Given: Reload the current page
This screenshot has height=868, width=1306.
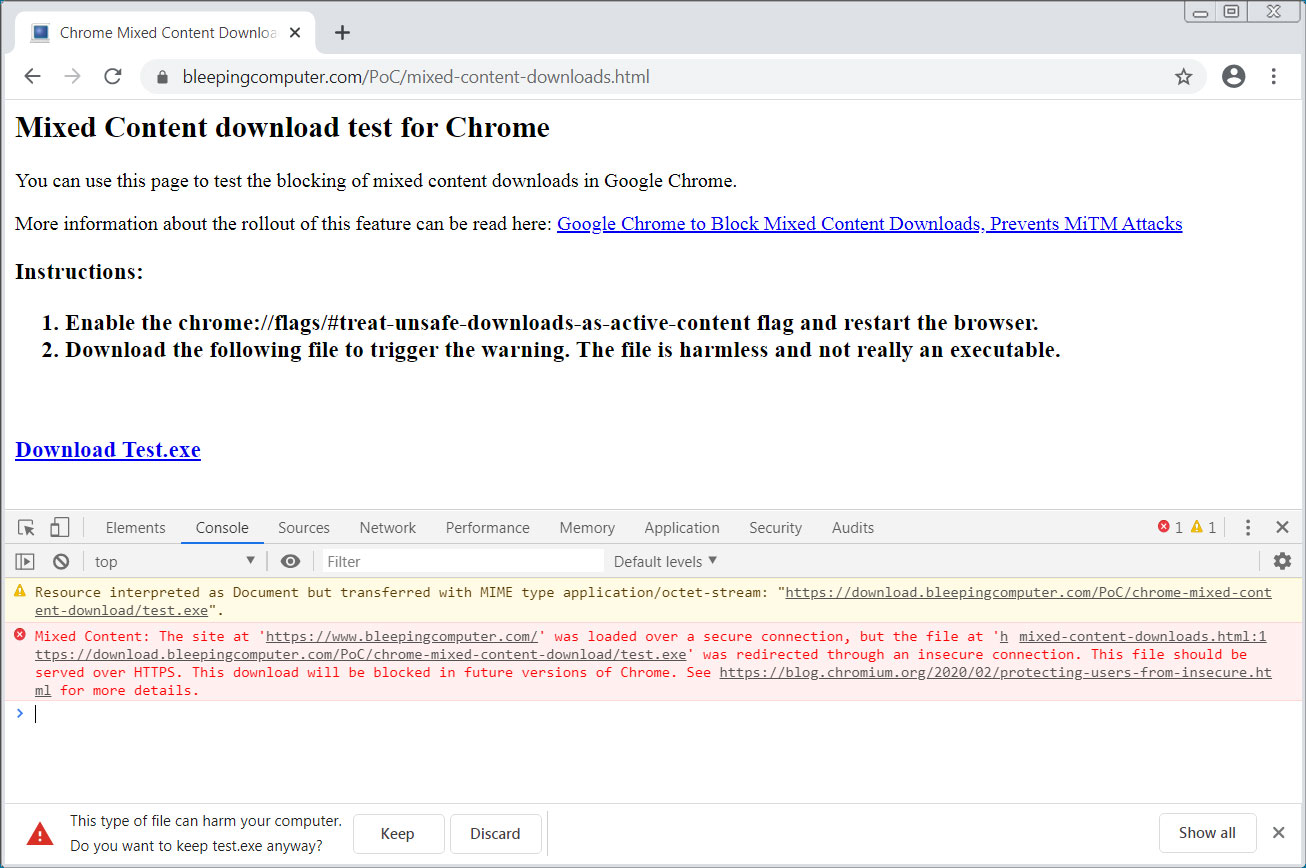Looking at the screenshot, I should click(x=113, y=77).
